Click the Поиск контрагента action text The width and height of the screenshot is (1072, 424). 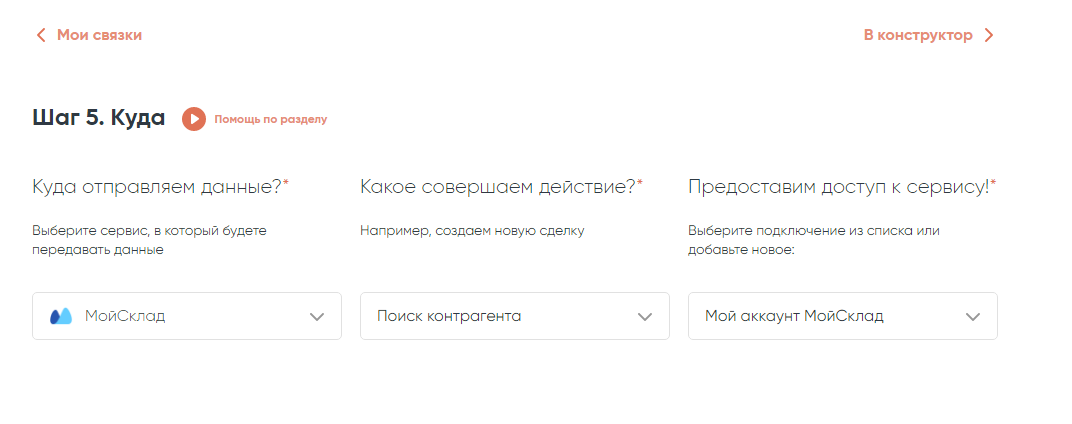[449, 316]
